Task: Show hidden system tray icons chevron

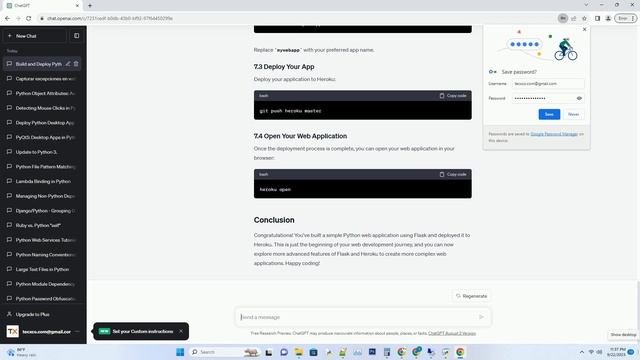Action: pyautogui.click(x=582, y=352)
